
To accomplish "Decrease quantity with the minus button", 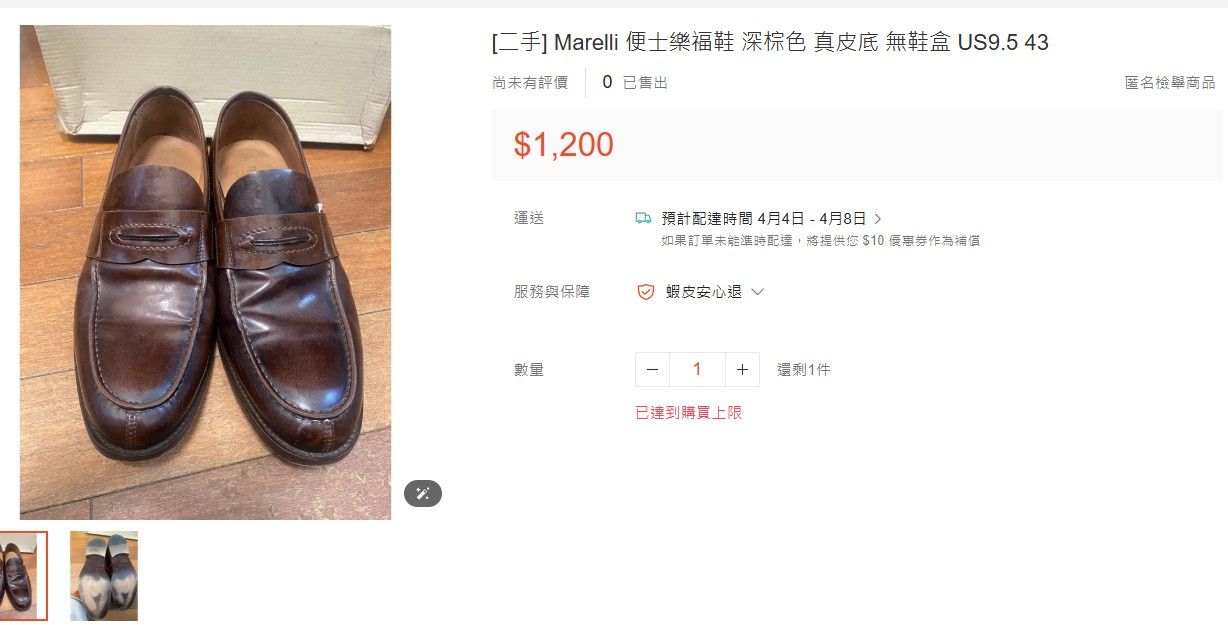I will click(x=652, y=370).
